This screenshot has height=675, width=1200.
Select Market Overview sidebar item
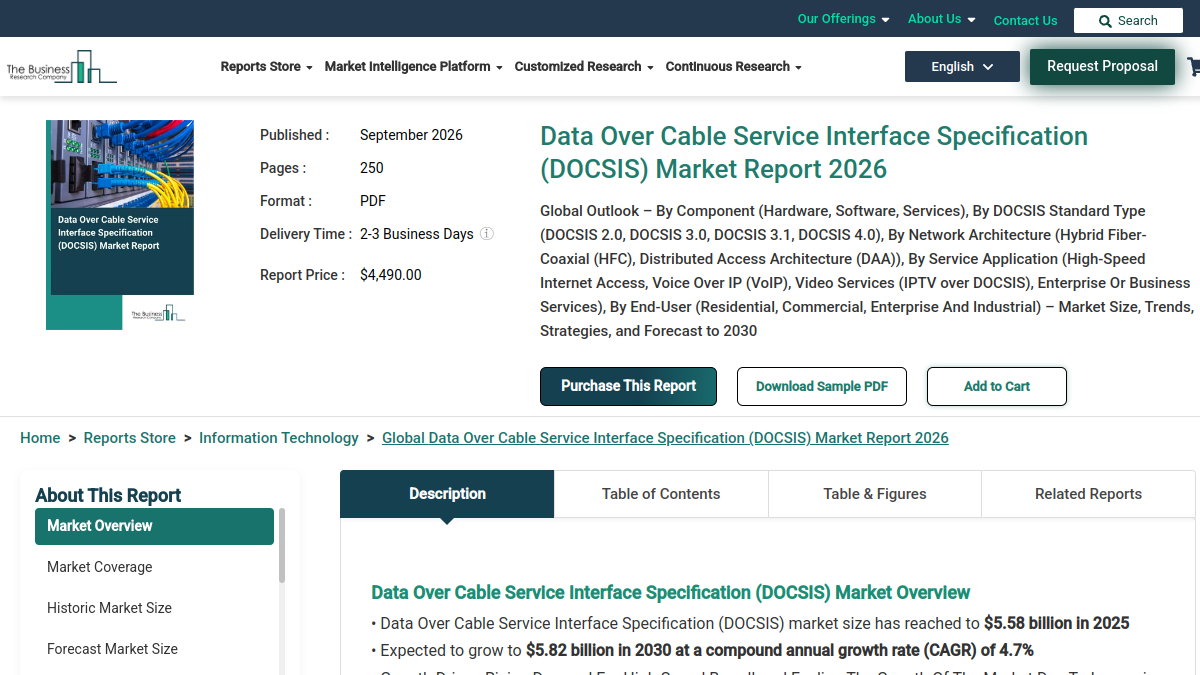tap(154, 526)
